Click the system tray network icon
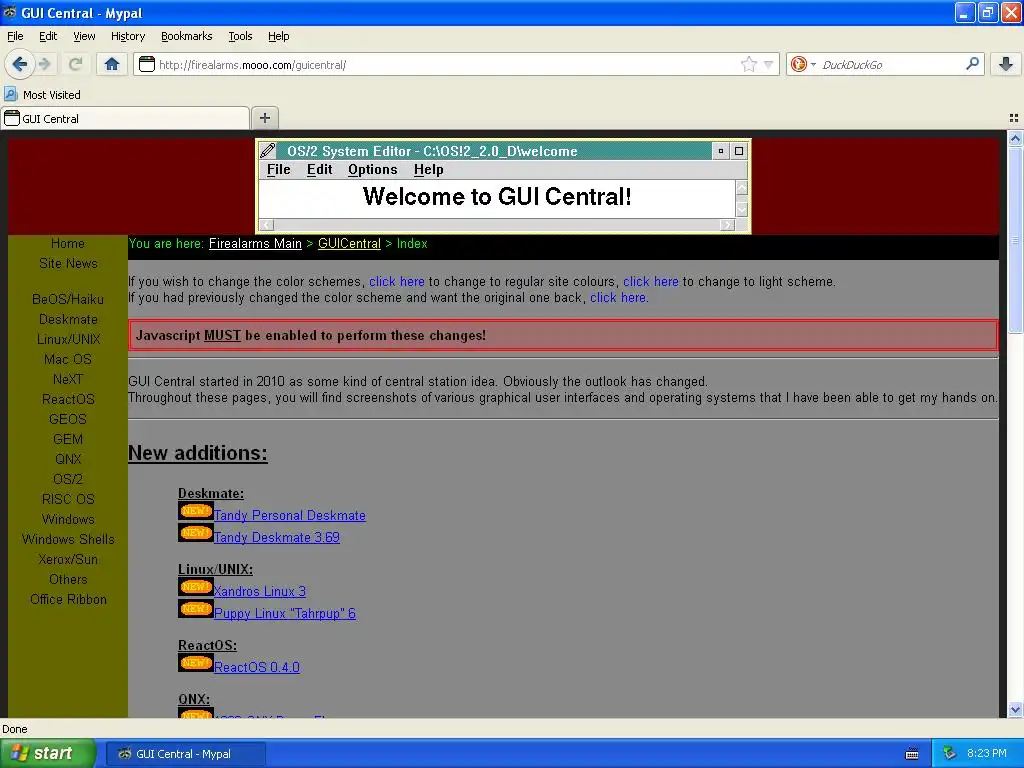 coord(950,754)
